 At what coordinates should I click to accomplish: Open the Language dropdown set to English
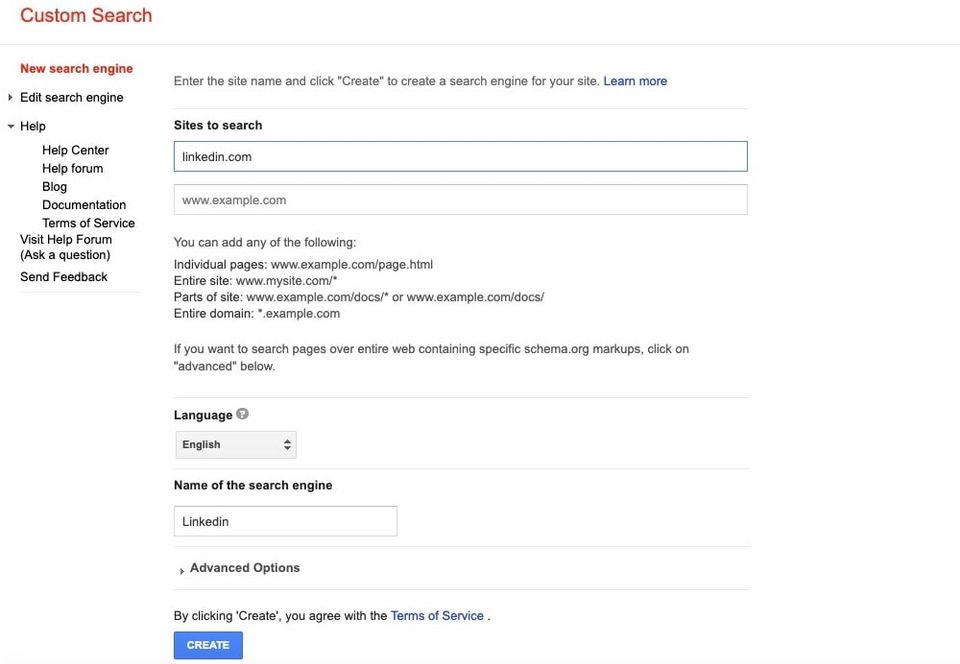click(236, 445)
